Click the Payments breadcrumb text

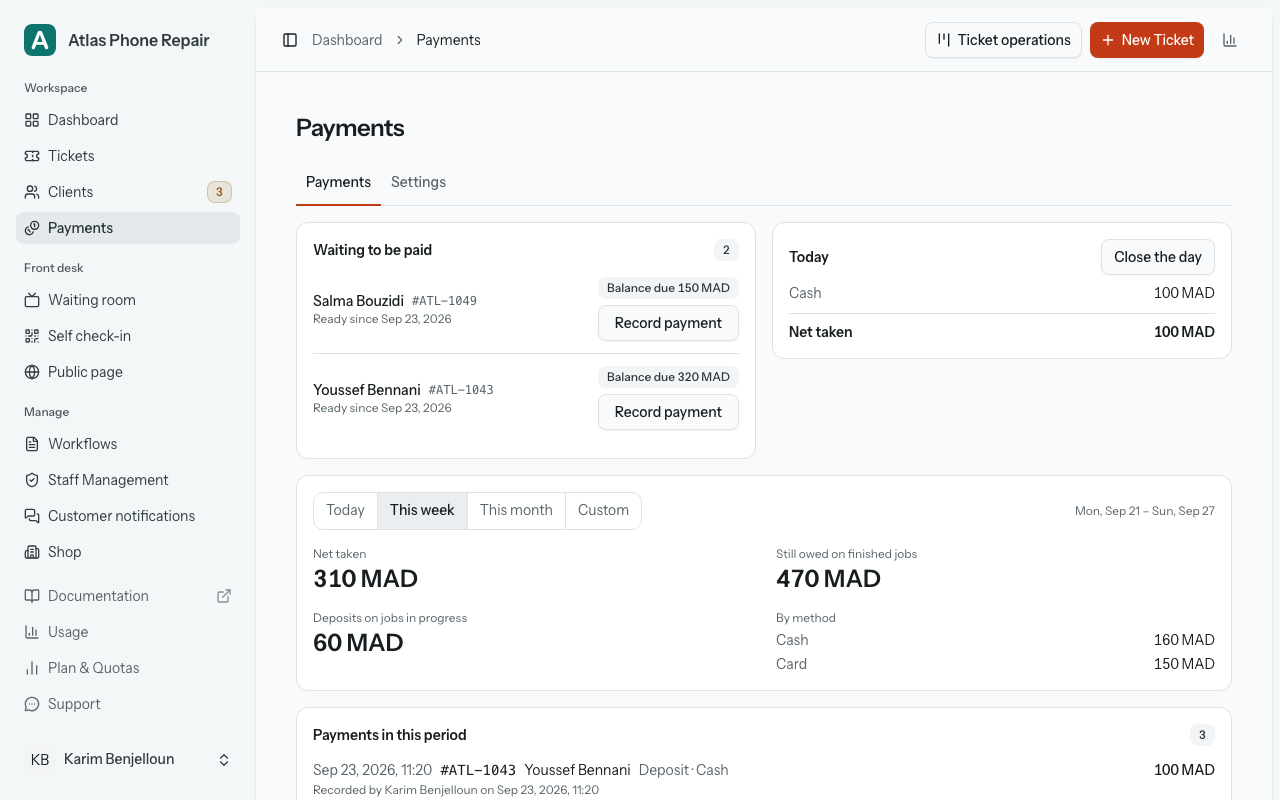(448, 40)
